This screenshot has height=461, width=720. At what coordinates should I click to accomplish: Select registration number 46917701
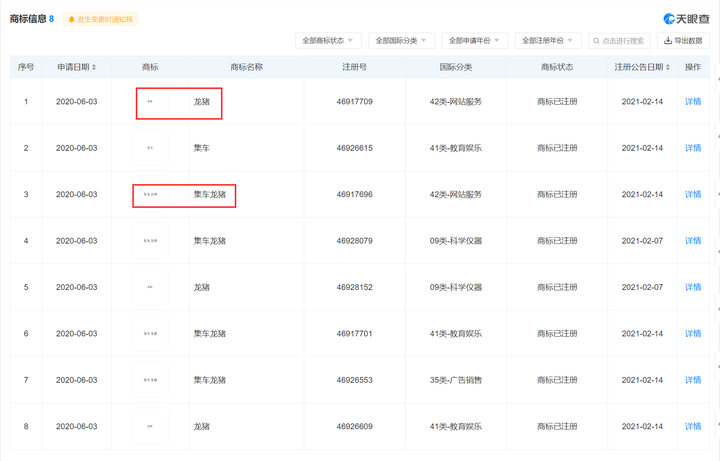click(354, 333)
